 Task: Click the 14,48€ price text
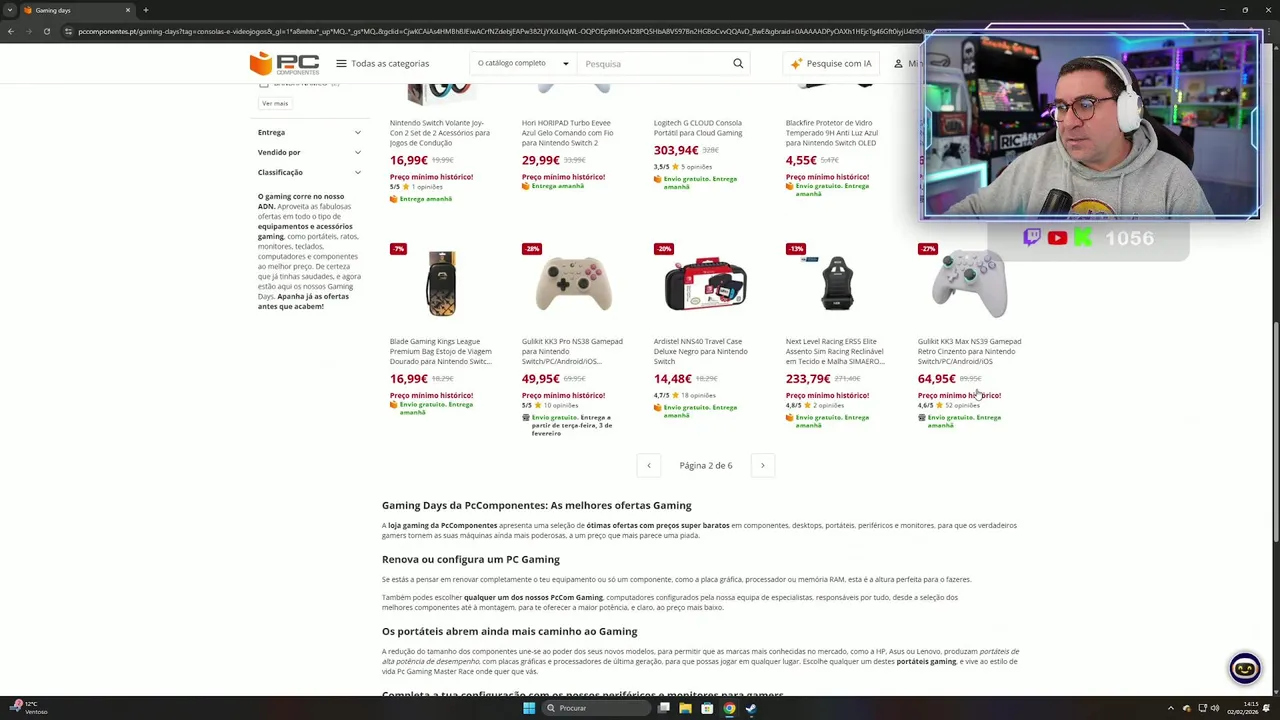click(x=672, y=379)
